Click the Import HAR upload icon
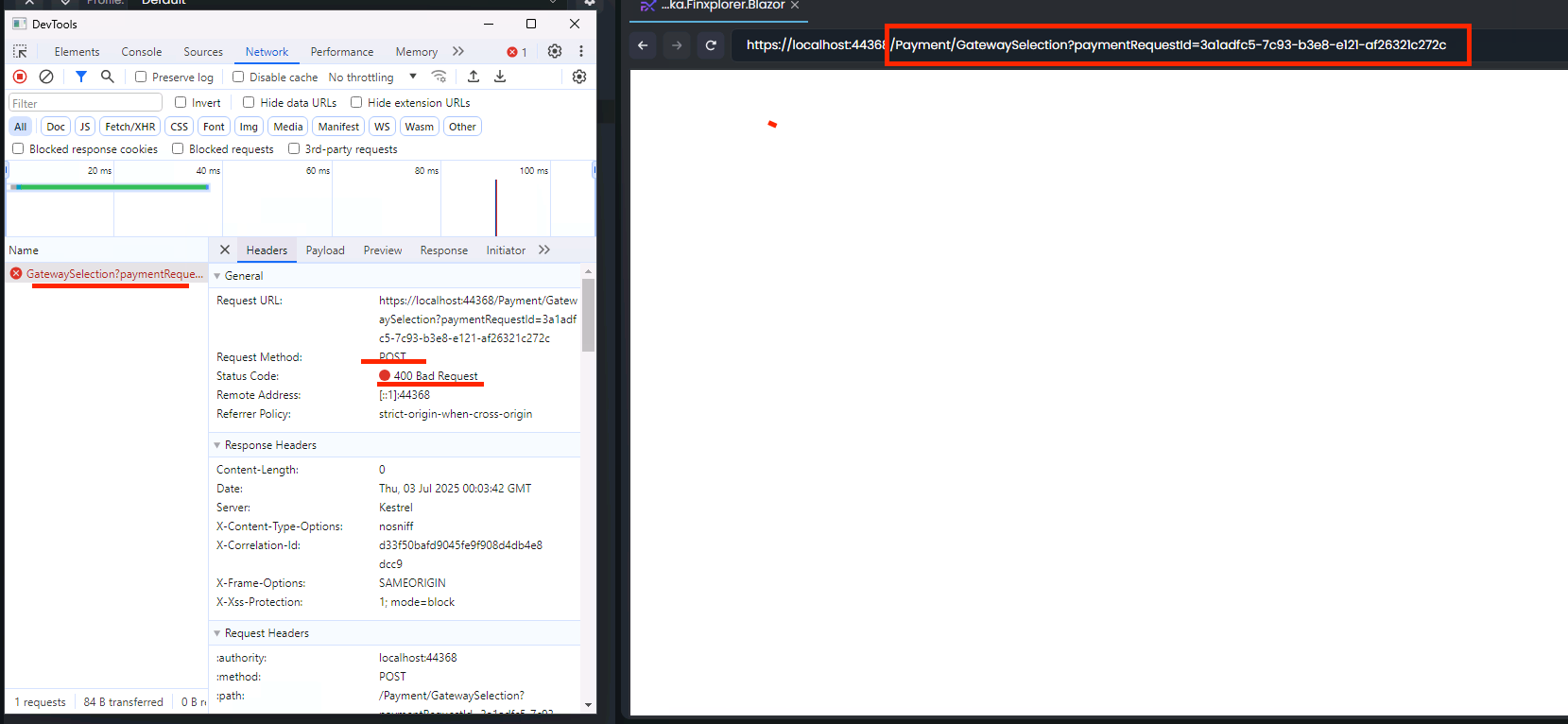Viewport: 1568px width, 724px height. click(x=474, y=77)
